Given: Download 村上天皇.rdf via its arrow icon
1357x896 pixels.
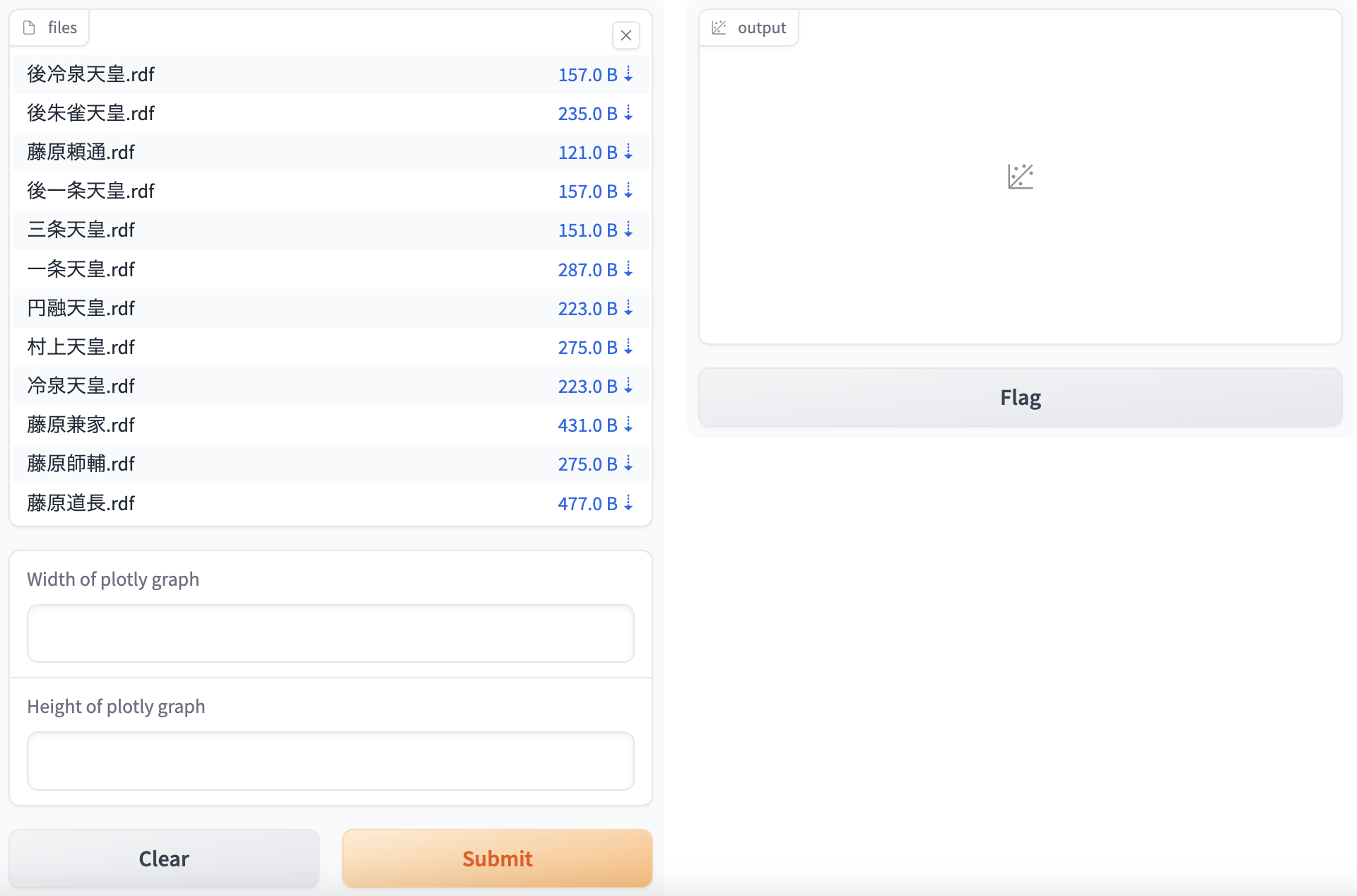Looking at the screenshot, I should [x=628, y=347].
